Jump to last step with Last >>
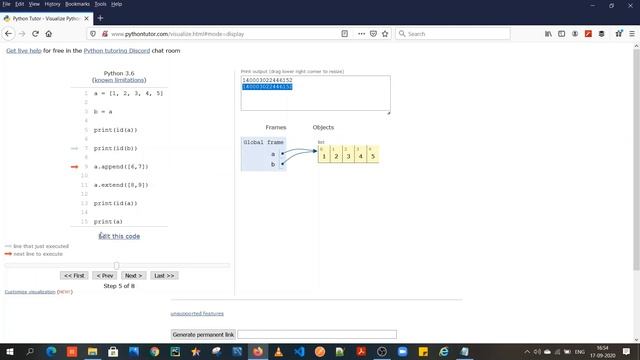The image size is (640, 360). (164, 276)
